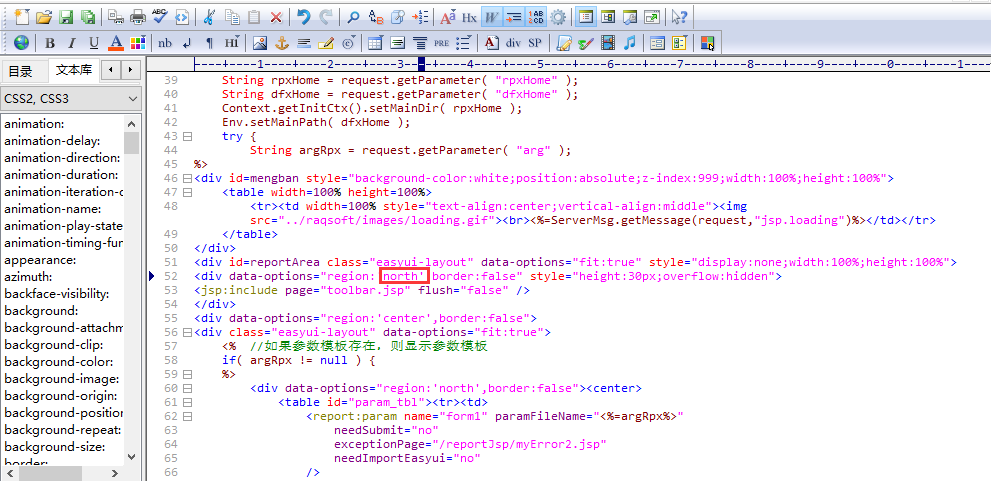This screenshot has height=481, width=991.
Task: Select the 文本库 tab
Action: 74,70
